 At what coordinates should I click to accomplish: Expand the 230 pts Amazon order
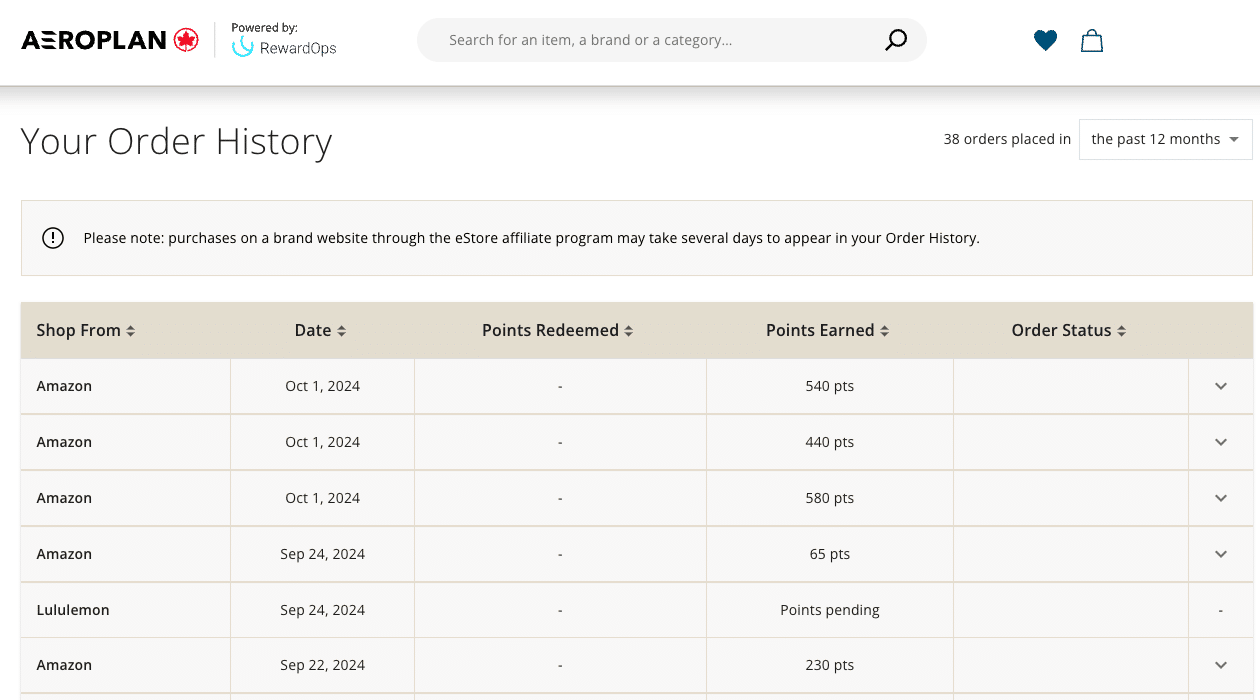(x=1220, y=665)
